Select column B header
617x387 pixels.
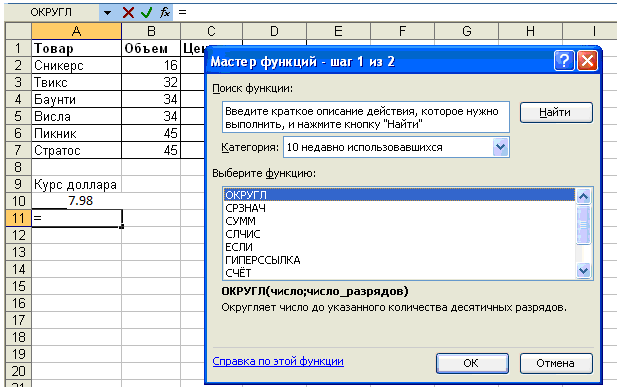(151, 31)
